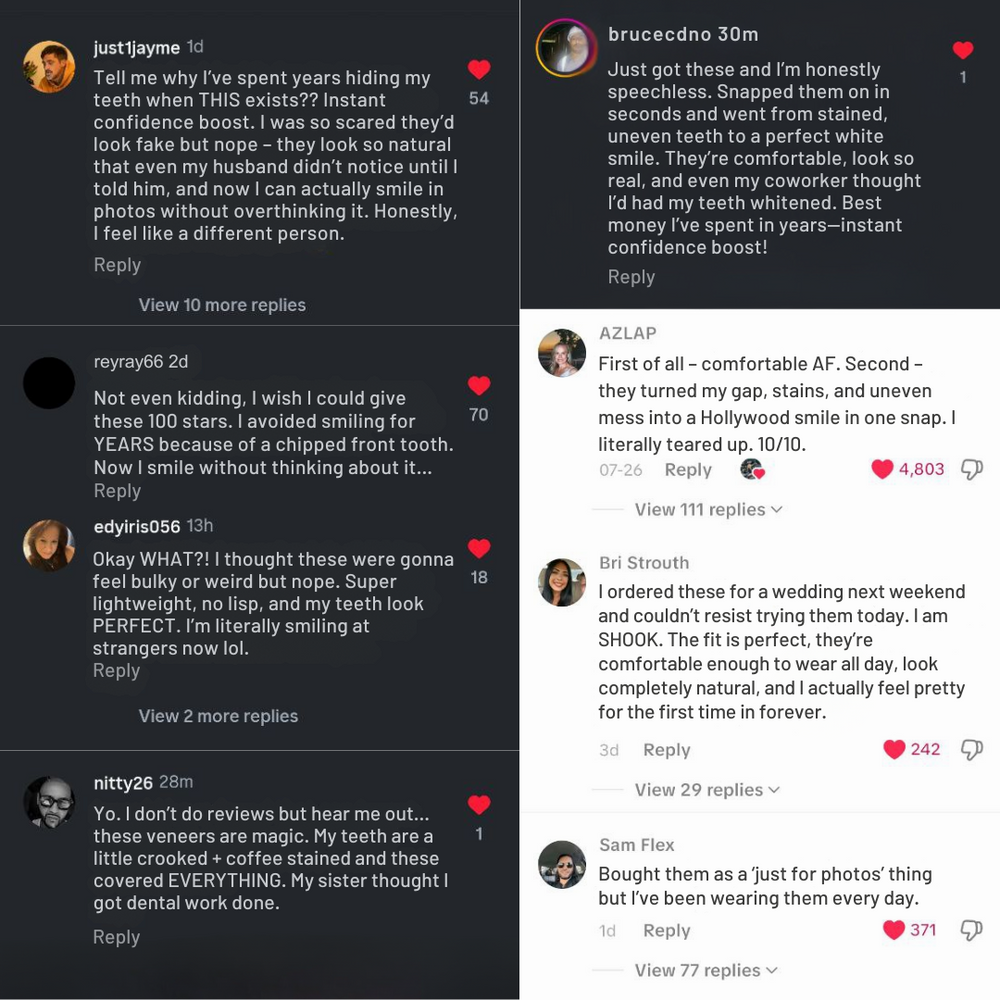Dislike AZLAP's comment
This screenshot has width=1000, height=1000.
coord(971,470)
